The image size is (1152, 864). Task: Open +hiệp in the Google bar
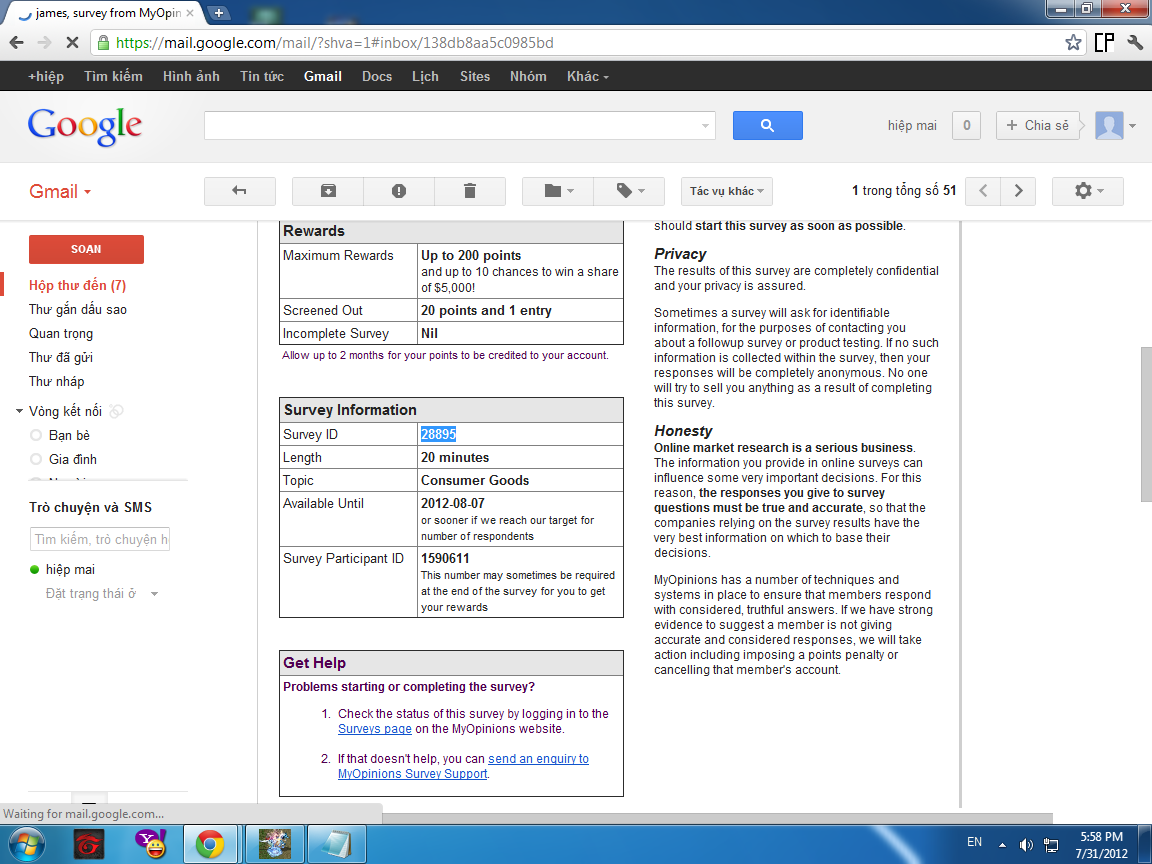46,76
